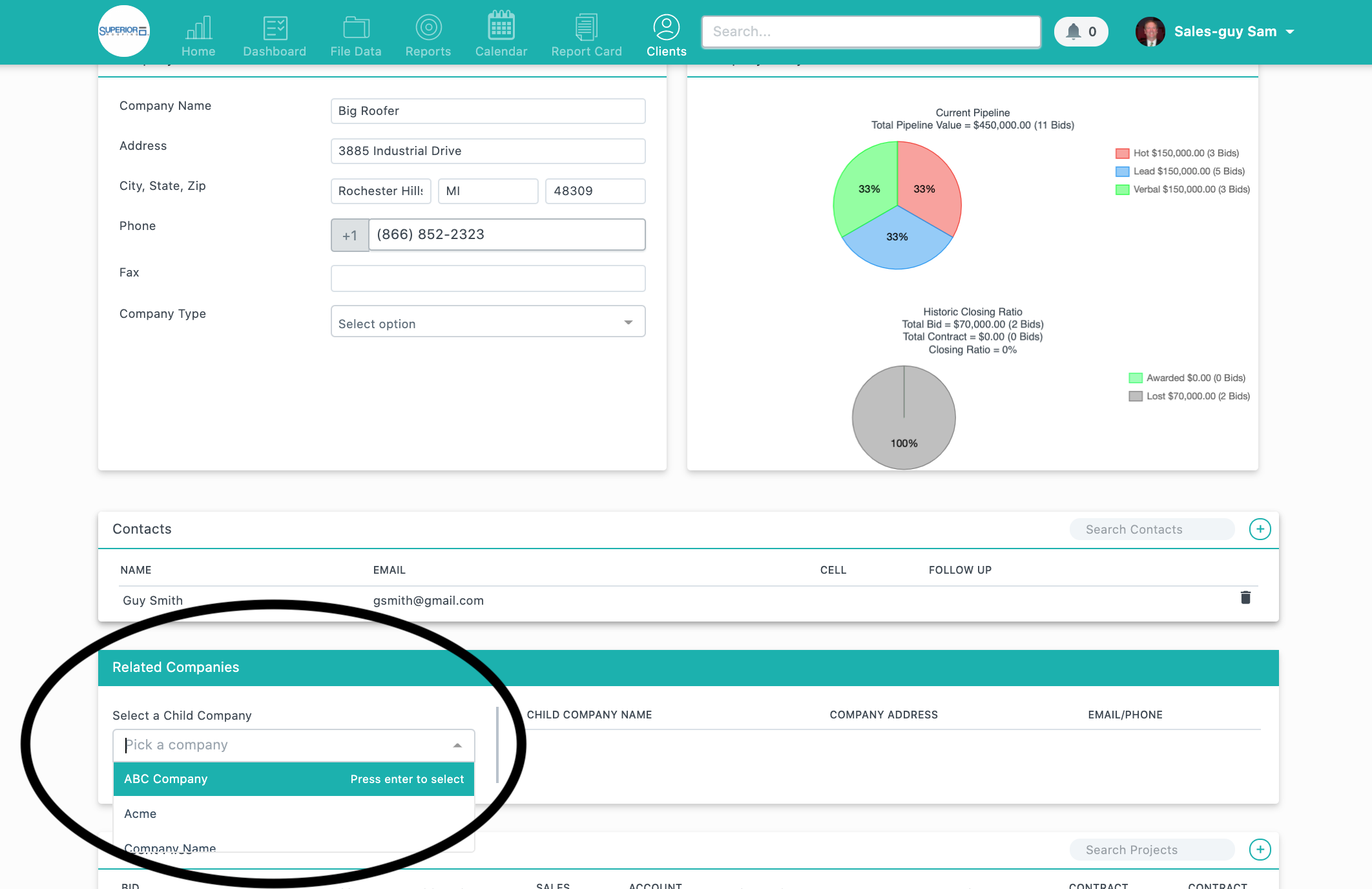Image resolution: width=1372 pixels, height=889 pixels.
Task: Toggle the Verbal legend swatch
Action: 1123,189
